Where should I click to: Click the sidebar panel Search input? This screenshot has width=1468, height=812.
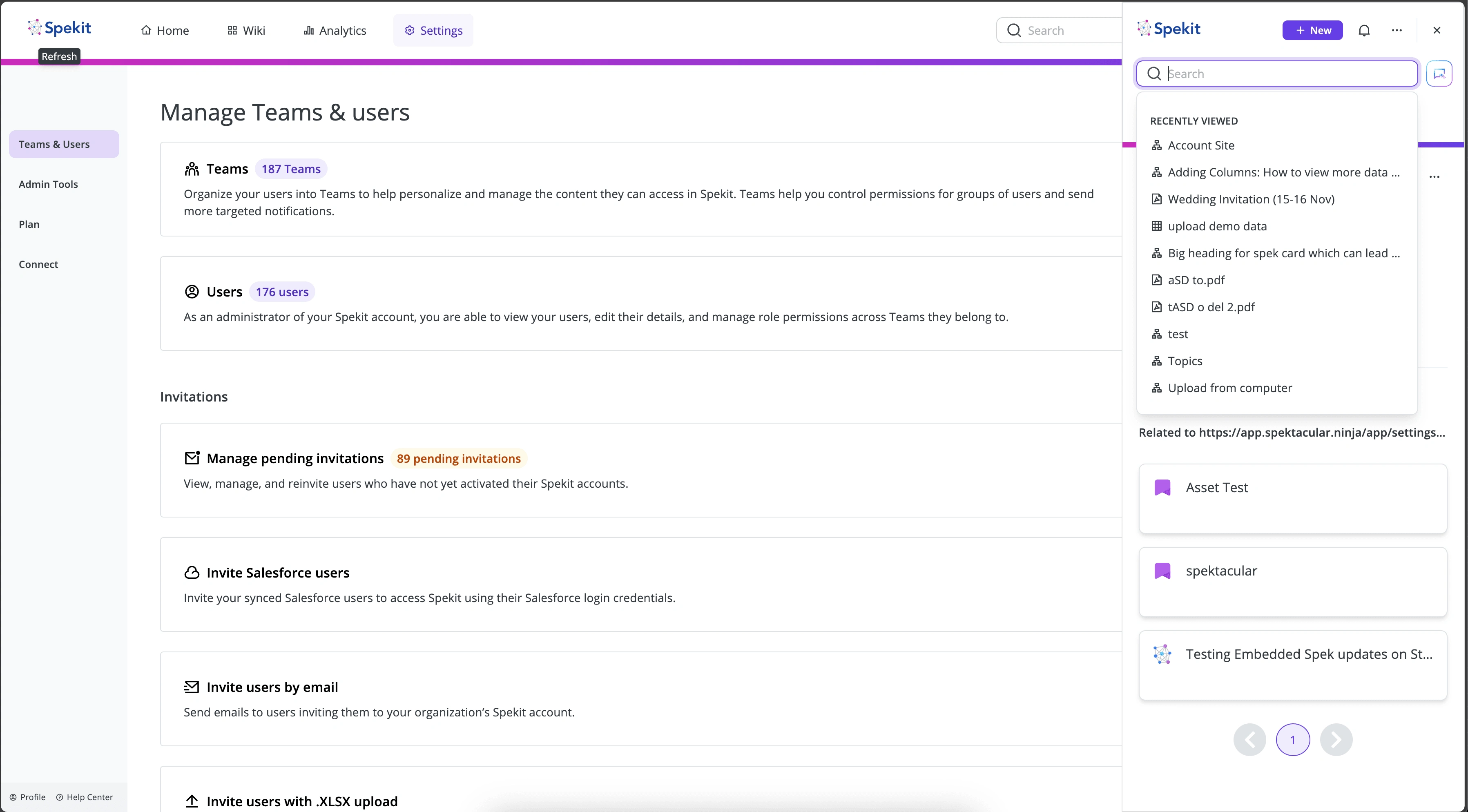click(1277, 74)
